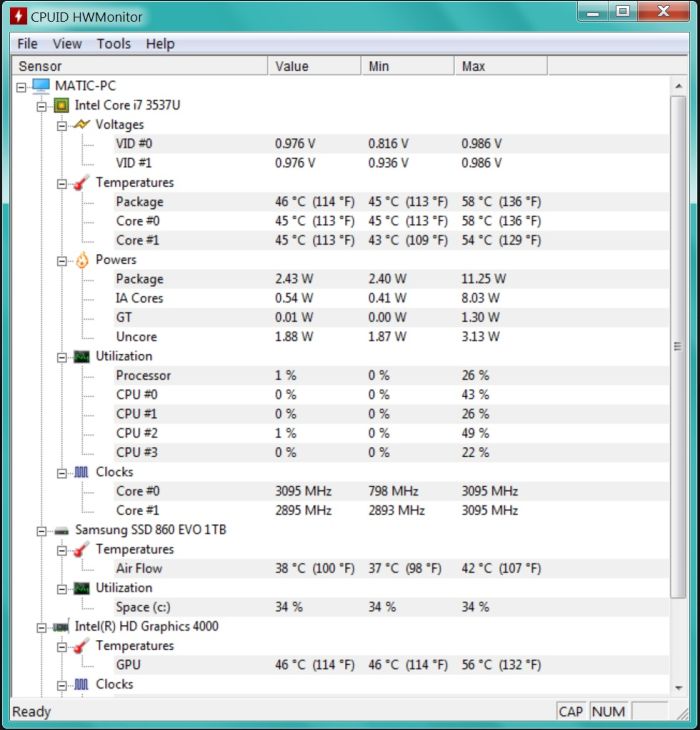Select the MATIC-PC computer monitor icon
700x730 pixels.
coord(41,86)
